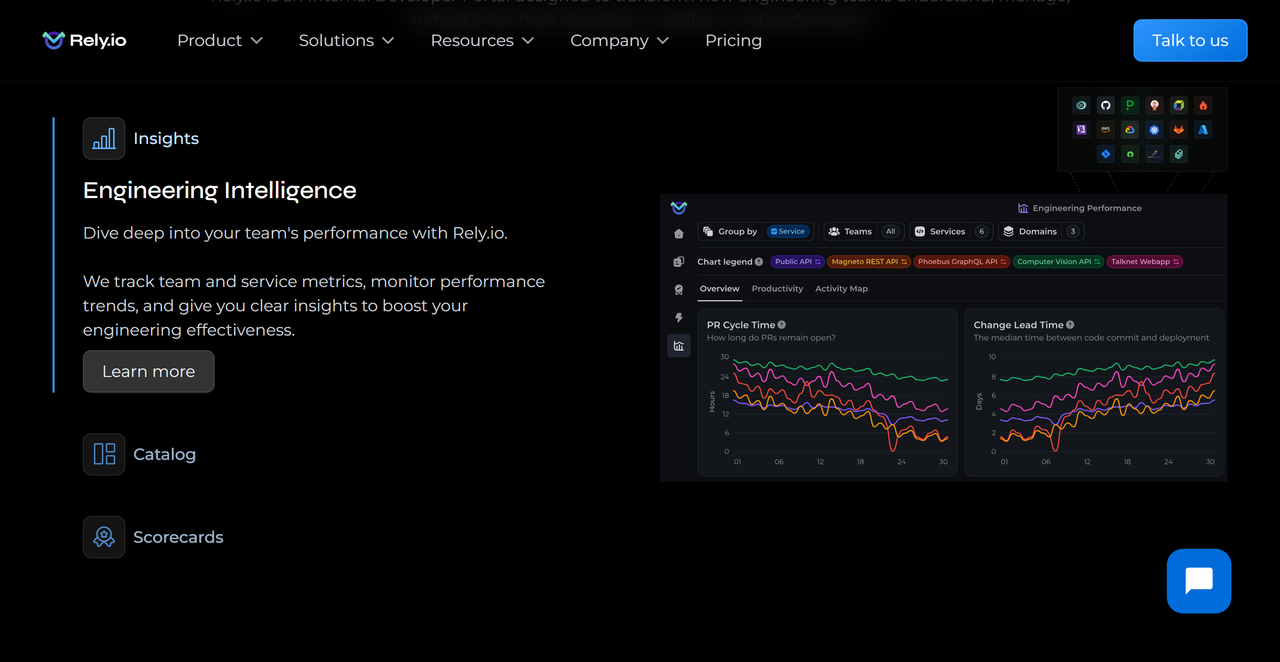The height and width of the screenshot is (662, 1280).
Task: Click the orange flame integration icon
Action: [1203, 105]
